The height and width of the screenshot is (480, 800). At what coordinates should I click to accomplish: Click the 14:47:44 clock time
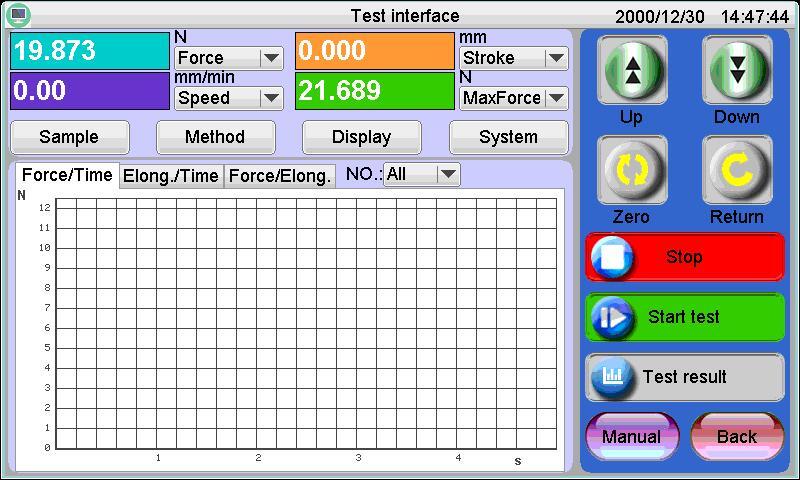point(755,17)
